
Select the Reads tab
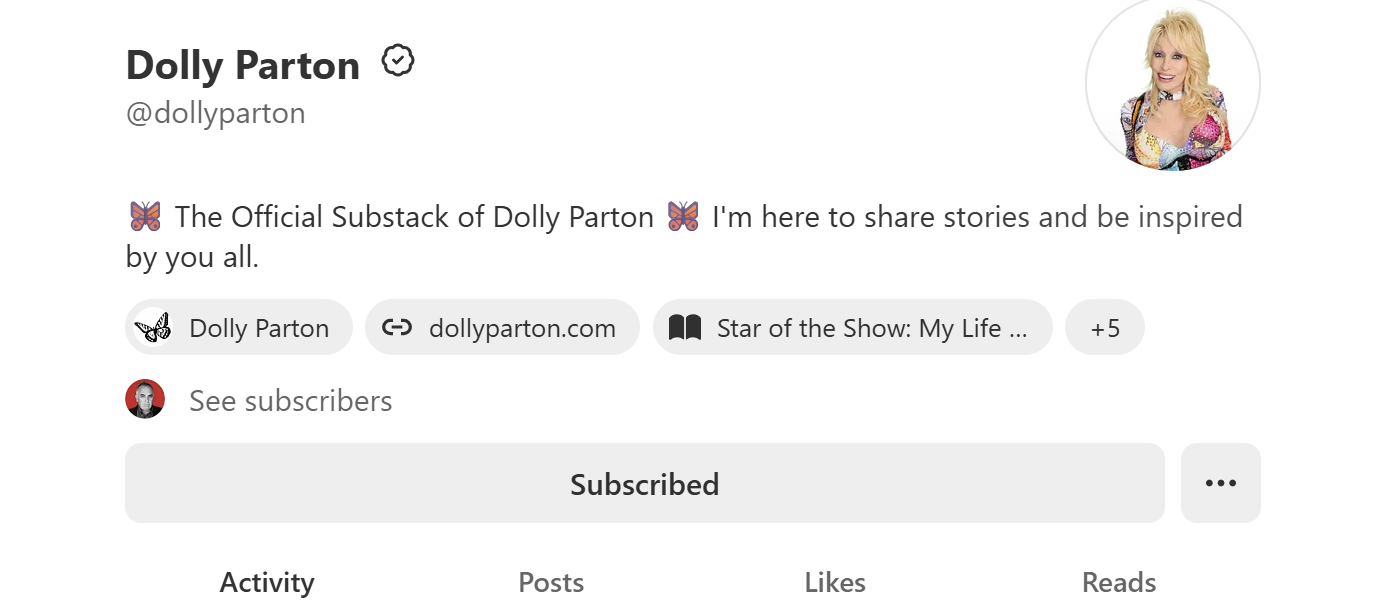pyautogui.click(x=1119, y=582)
